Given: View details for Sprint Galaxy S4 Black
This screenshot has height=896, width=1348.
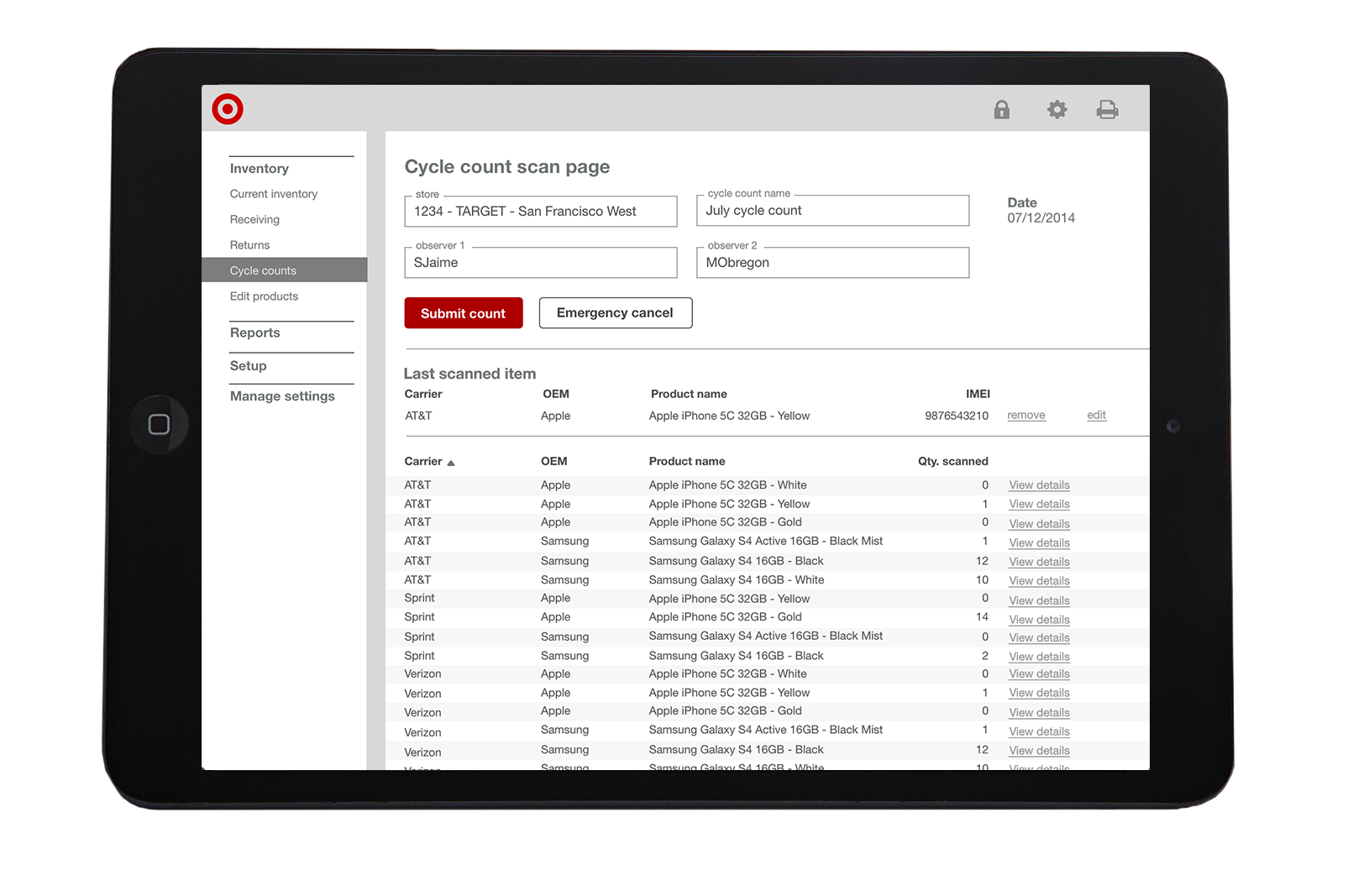Looking at the screenshot, I should [1039, 658].
